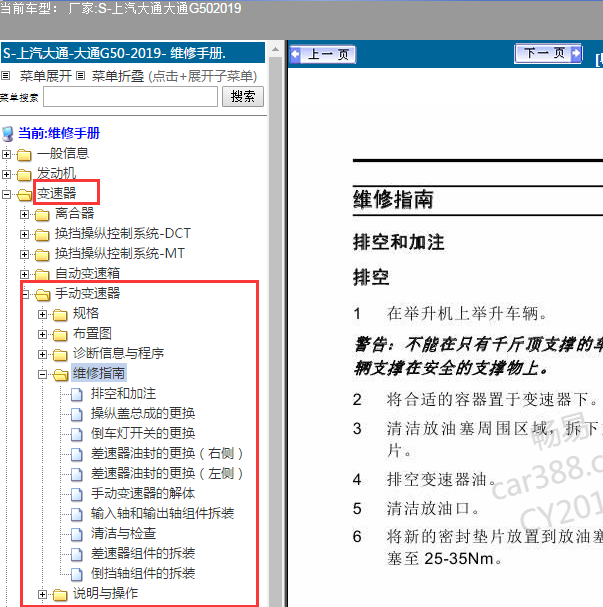Click the page icon beside 倒挡轴组件的拆装
Image resolution: width=603 pixels, height=607 pixels.
tap(77, 574)
